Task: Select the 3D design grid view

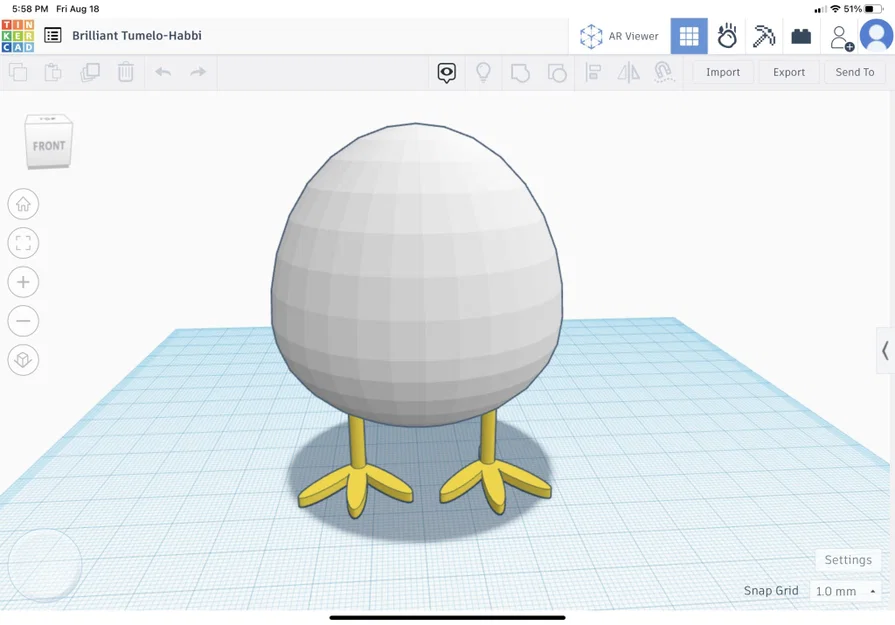Action: pyautogui.click(x=689, y=36)
